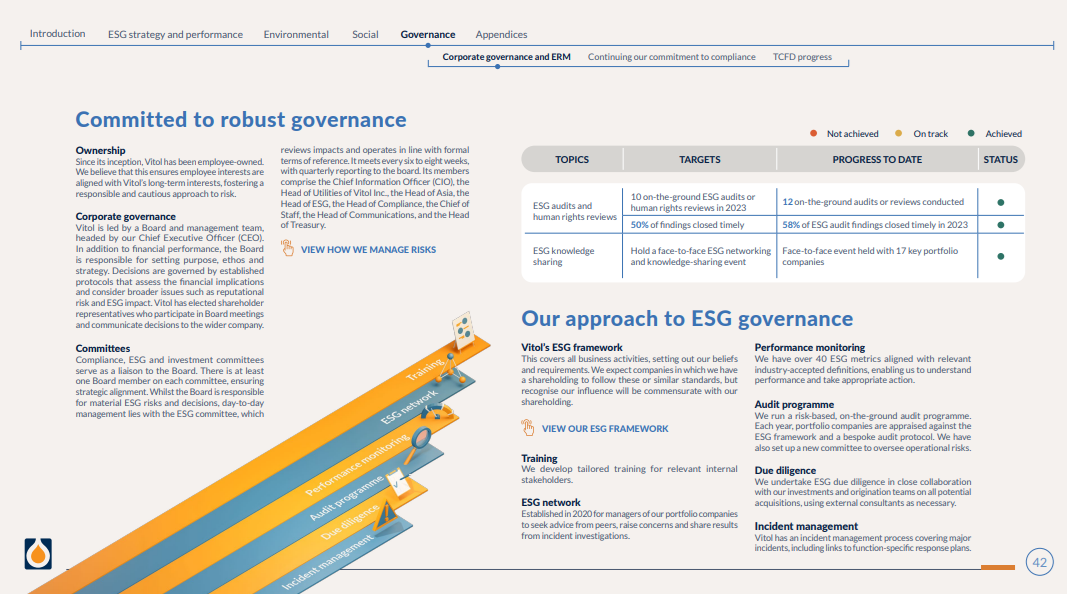Click the Incident management warning triangle icon

pos(387,514)
